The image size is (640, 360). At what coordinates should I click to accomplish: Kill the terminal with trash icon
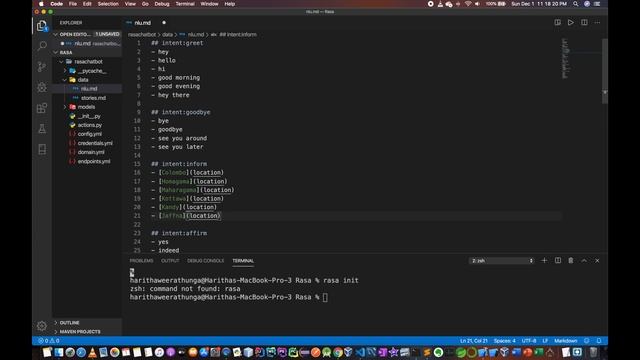[571, 260]
